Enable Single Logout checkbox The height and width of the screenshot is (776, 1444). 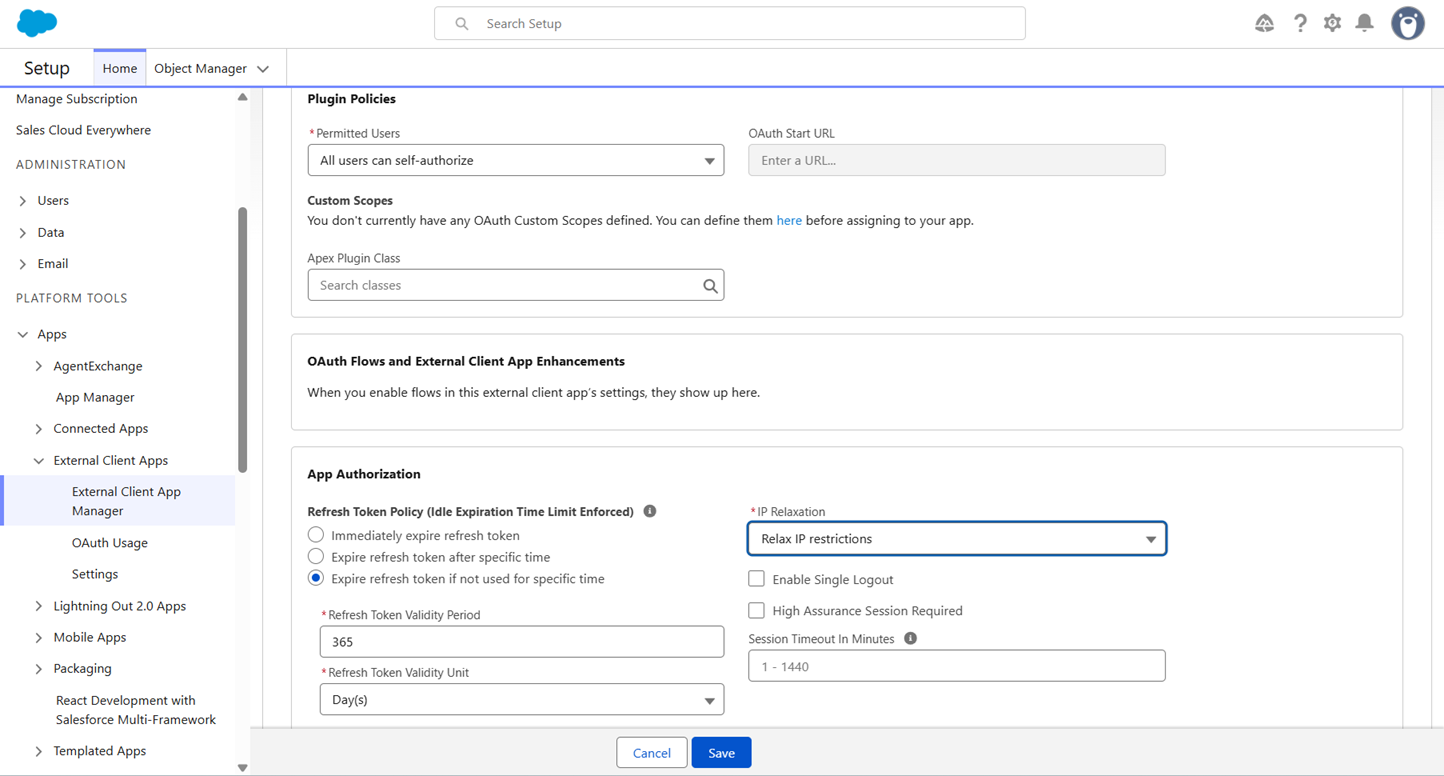pyautogui.click(x=757, y=579)
